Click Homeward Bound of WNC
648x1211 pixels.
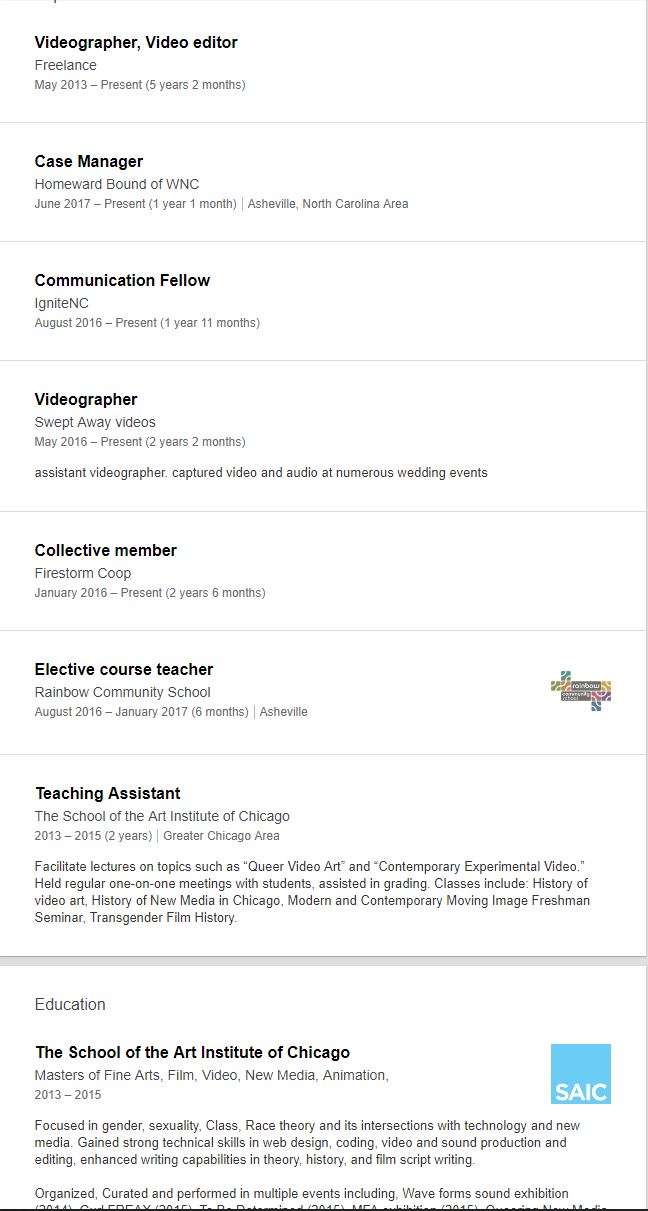pos(117,184)
